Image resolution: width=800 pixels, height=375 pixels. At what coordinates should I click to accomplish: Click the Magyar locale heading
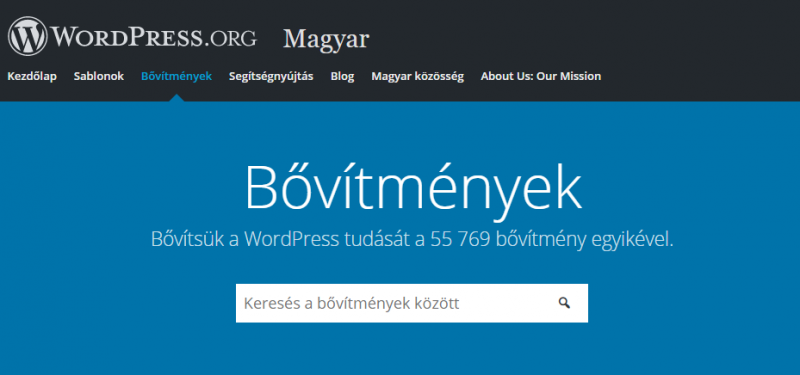[326, 39]
